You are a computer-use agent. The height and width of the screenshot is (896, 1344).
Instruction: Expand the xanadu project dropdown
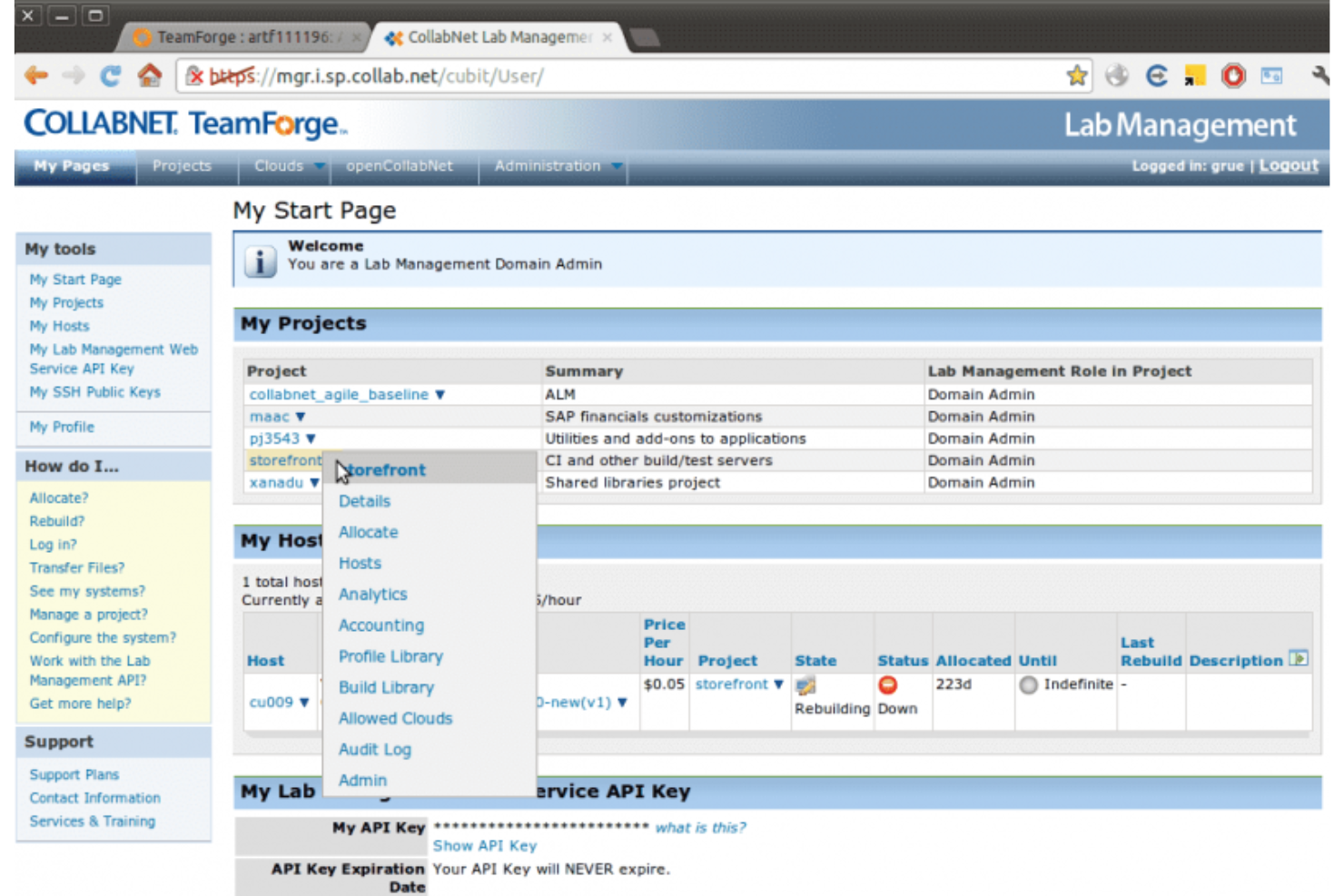314,482
